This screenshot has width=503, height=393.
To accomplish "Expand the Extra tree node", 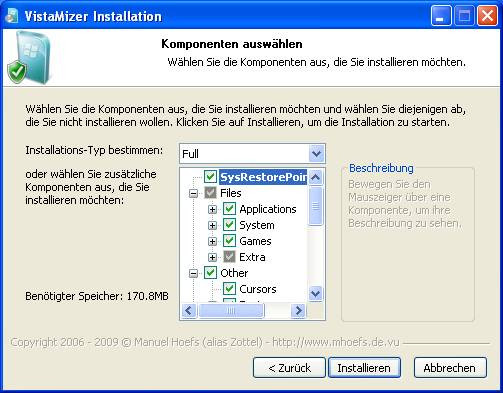I will pyautogui.click(x=212, y=257).
